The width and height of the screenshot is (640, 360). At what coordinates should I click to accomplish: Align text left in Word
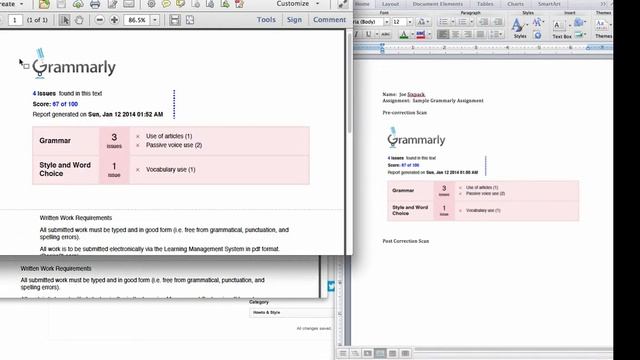[443, 35]
